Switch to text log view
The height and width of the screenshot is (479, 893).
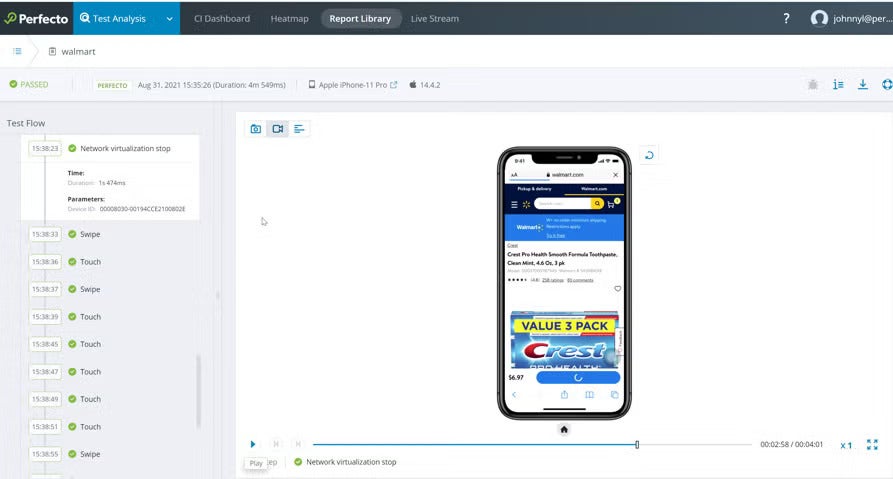pos(299,129)
